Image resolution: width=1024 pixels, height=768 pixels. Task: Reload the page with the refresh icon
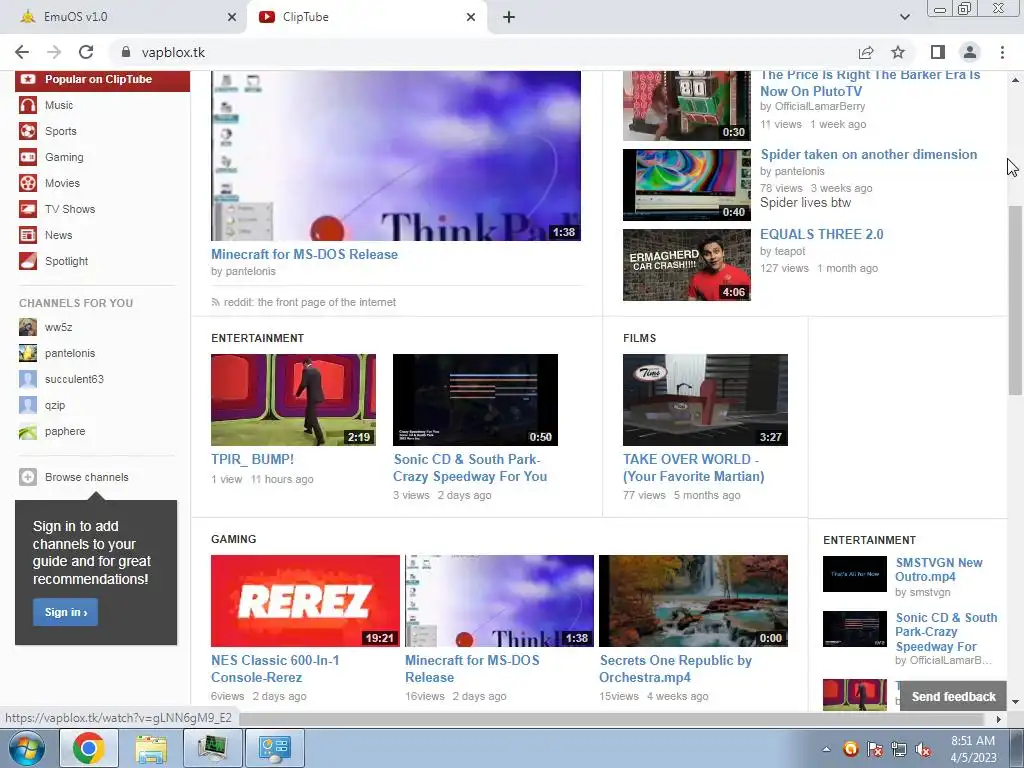coord(86,52)
